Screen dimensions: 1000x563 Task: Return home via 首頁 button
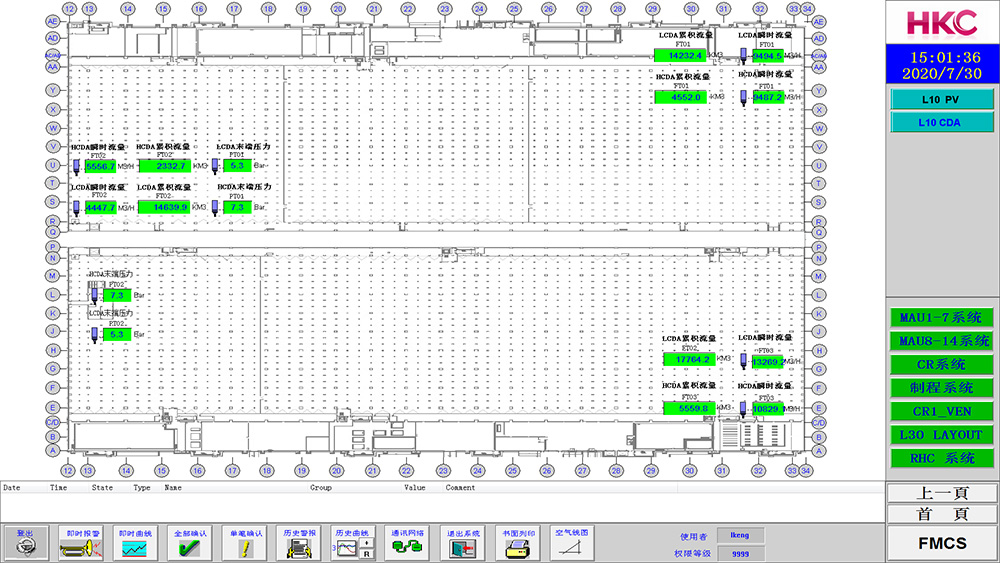click(942, 514)
